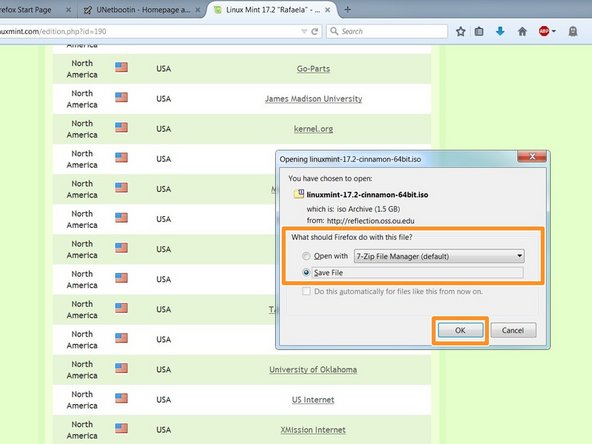
Task: Click the linuxmint-17.2-cinnamon-64bit.iso filename
Action: click(367, 195)
